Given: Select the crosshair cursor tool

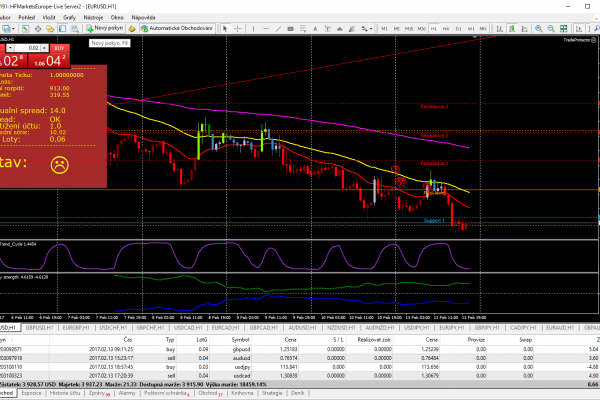Looking at the screenshot, I should point(237,29).
